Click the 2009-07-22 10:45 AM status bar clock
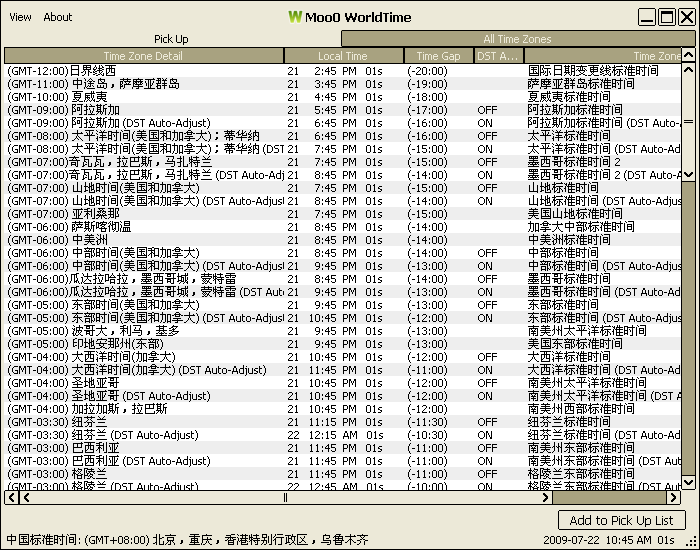The height and width of the screenshot is (550, 700). coord(608,540)
